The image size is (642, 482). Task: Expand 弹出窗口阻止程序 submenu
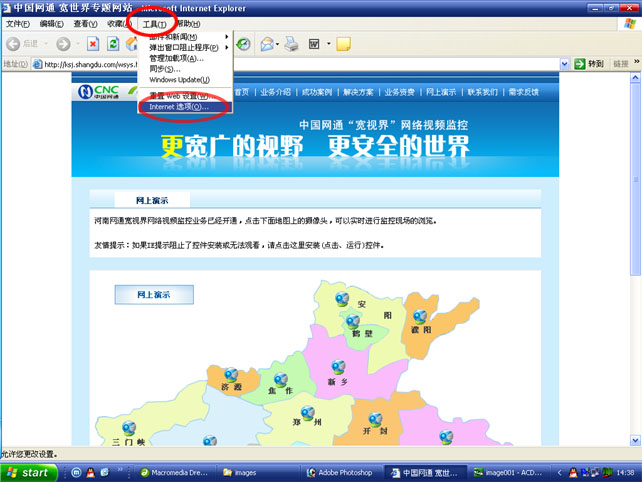tap(184, 48)
